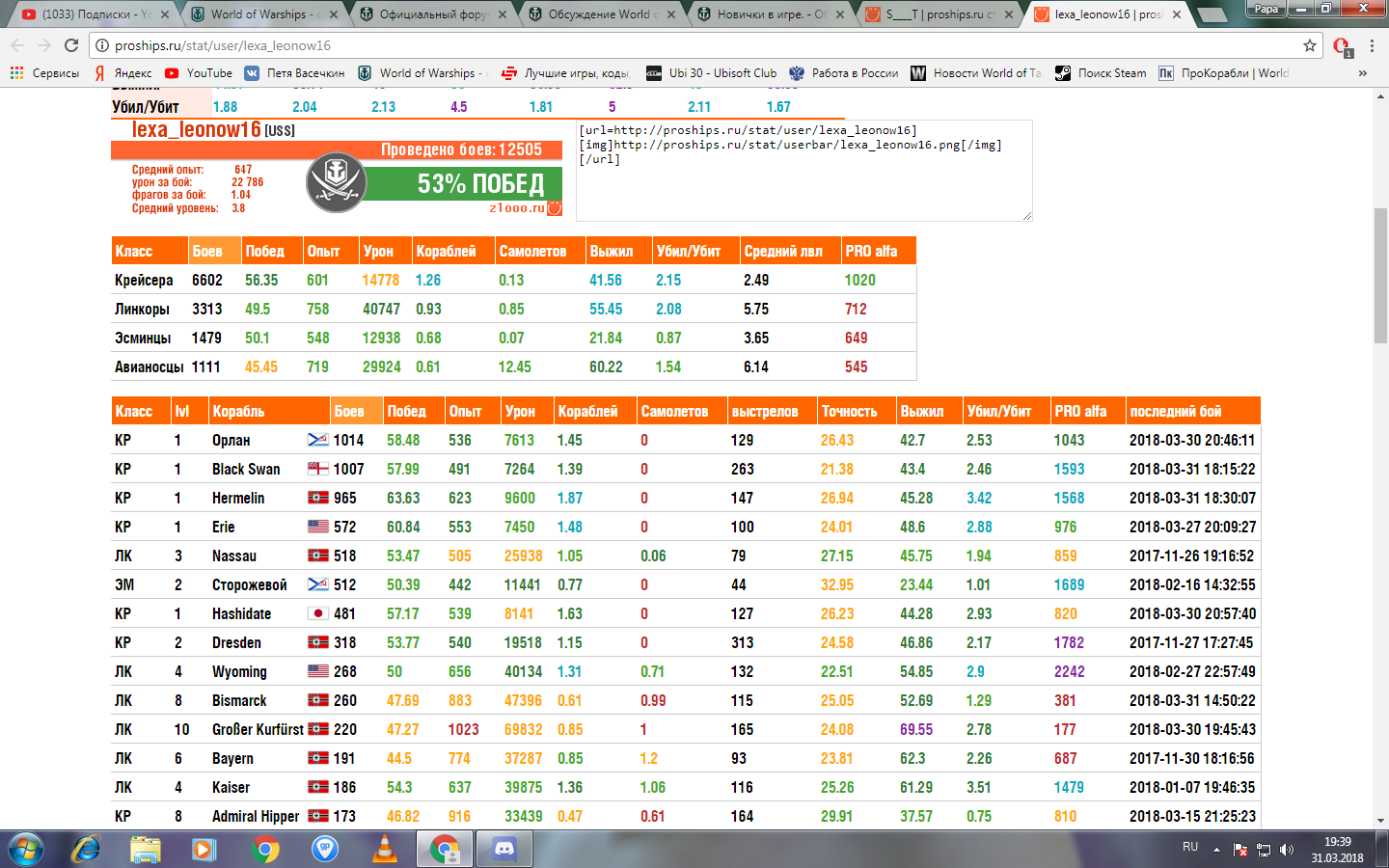Sort ship table by Корабль column

click(x=269, y=411)
